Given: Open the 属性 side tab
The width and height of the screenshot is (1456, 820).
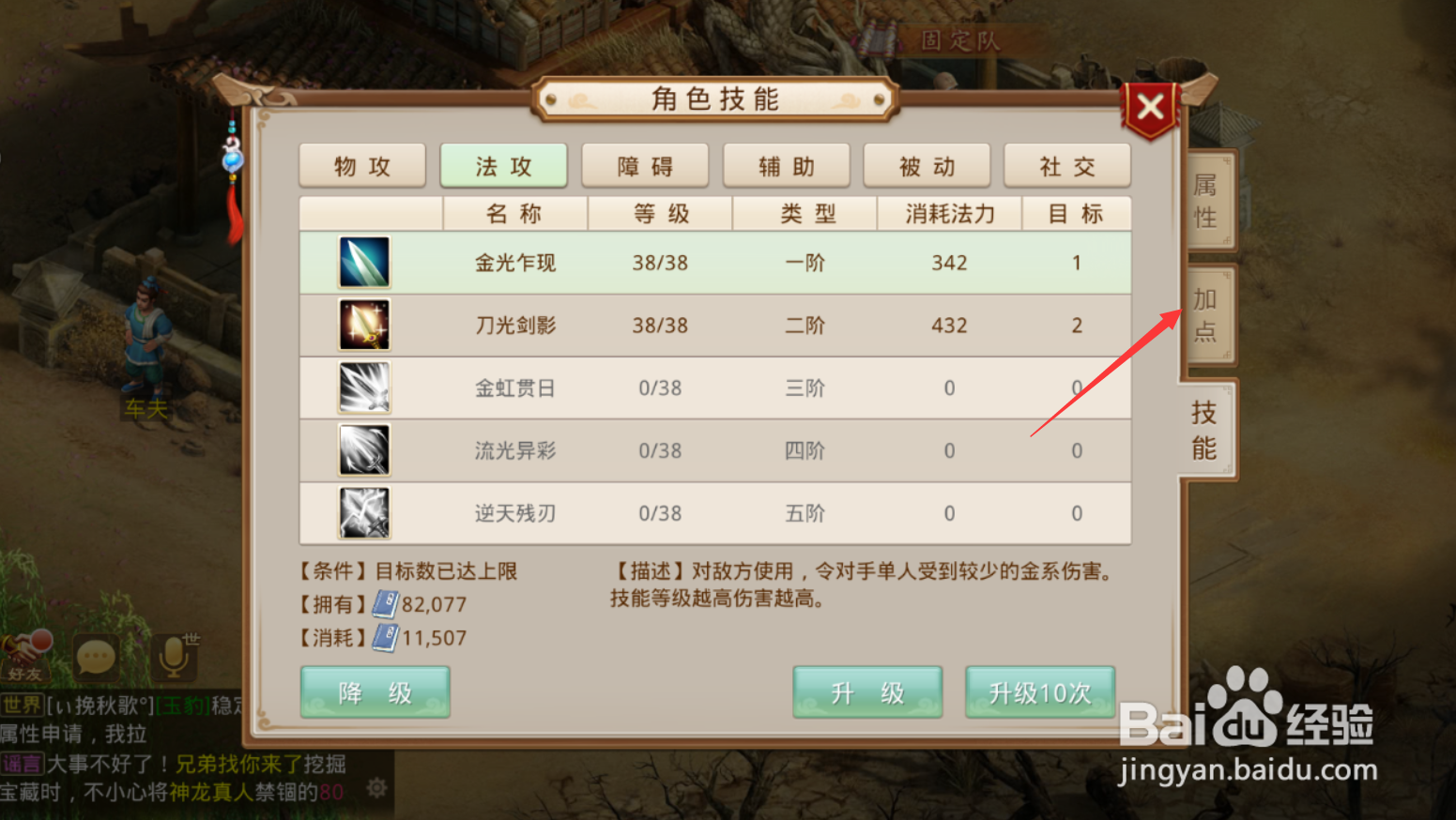Looking at the screenshot, I should point(1208,201).
